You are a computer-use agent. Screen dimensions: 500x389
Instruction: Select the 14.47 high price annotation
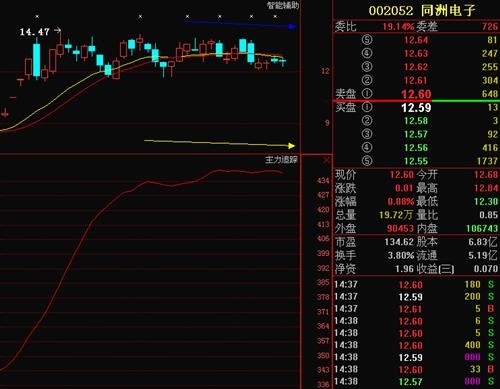(34, 32)
